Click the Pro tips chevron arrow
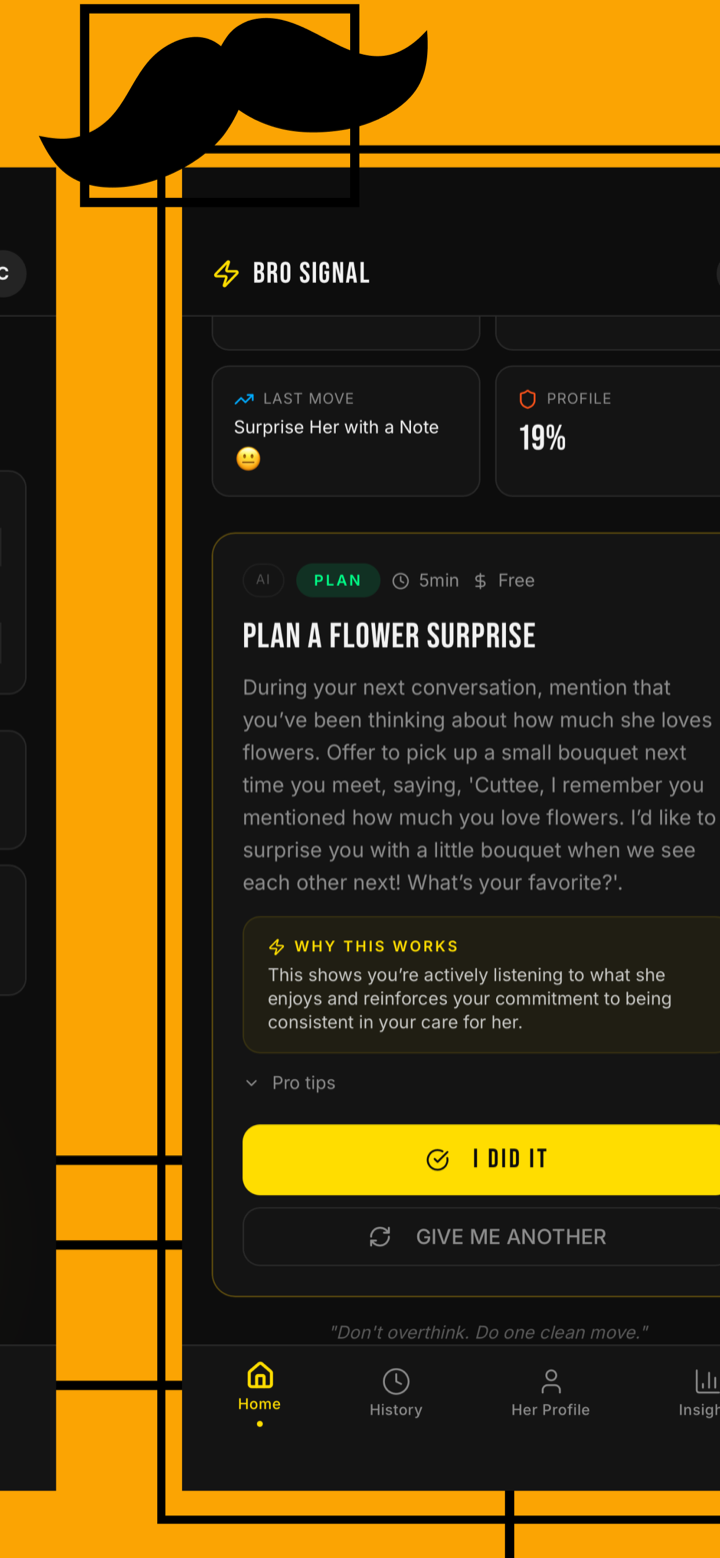 [x=251, y=1083]
